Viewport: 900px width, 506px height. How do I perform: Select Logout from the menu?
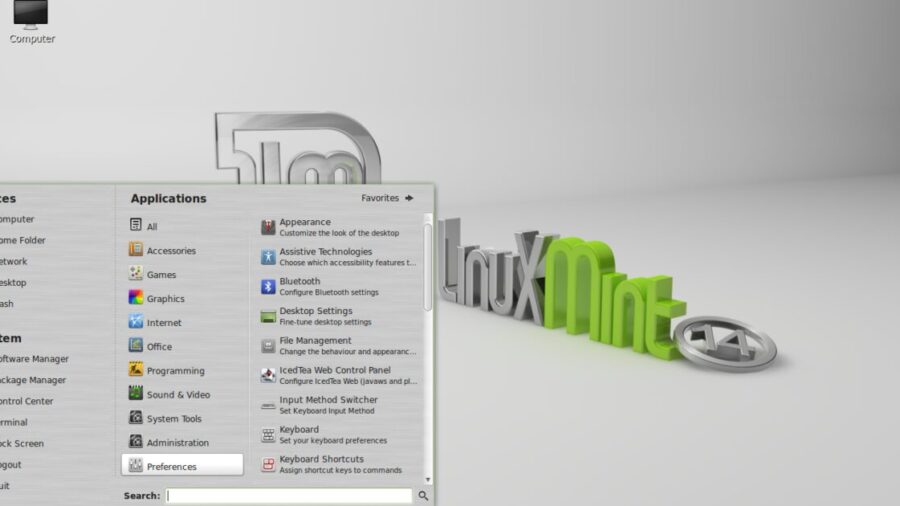pos(11,465)
